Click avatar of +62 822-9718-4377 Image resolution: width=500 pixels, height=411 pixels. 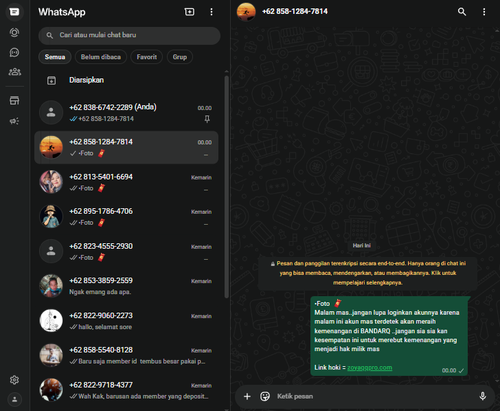pos(51,390)
